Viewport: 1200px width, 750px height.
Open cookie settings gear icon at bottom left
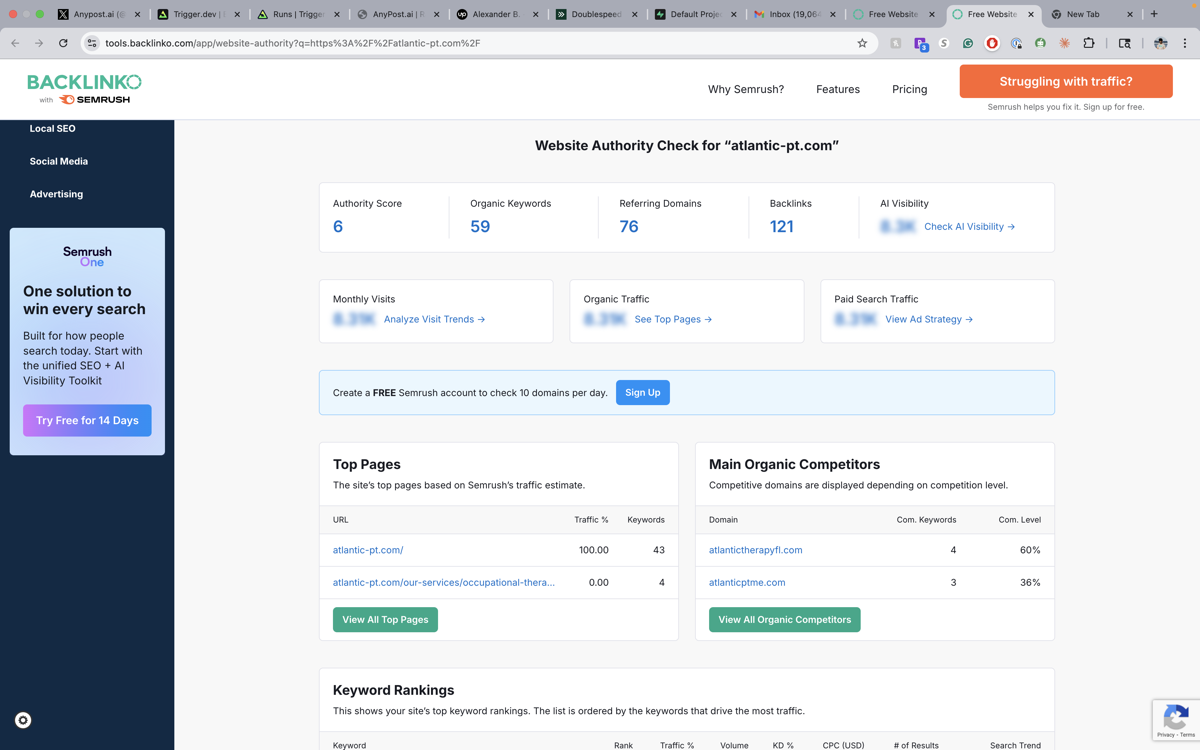pos(23,720)
